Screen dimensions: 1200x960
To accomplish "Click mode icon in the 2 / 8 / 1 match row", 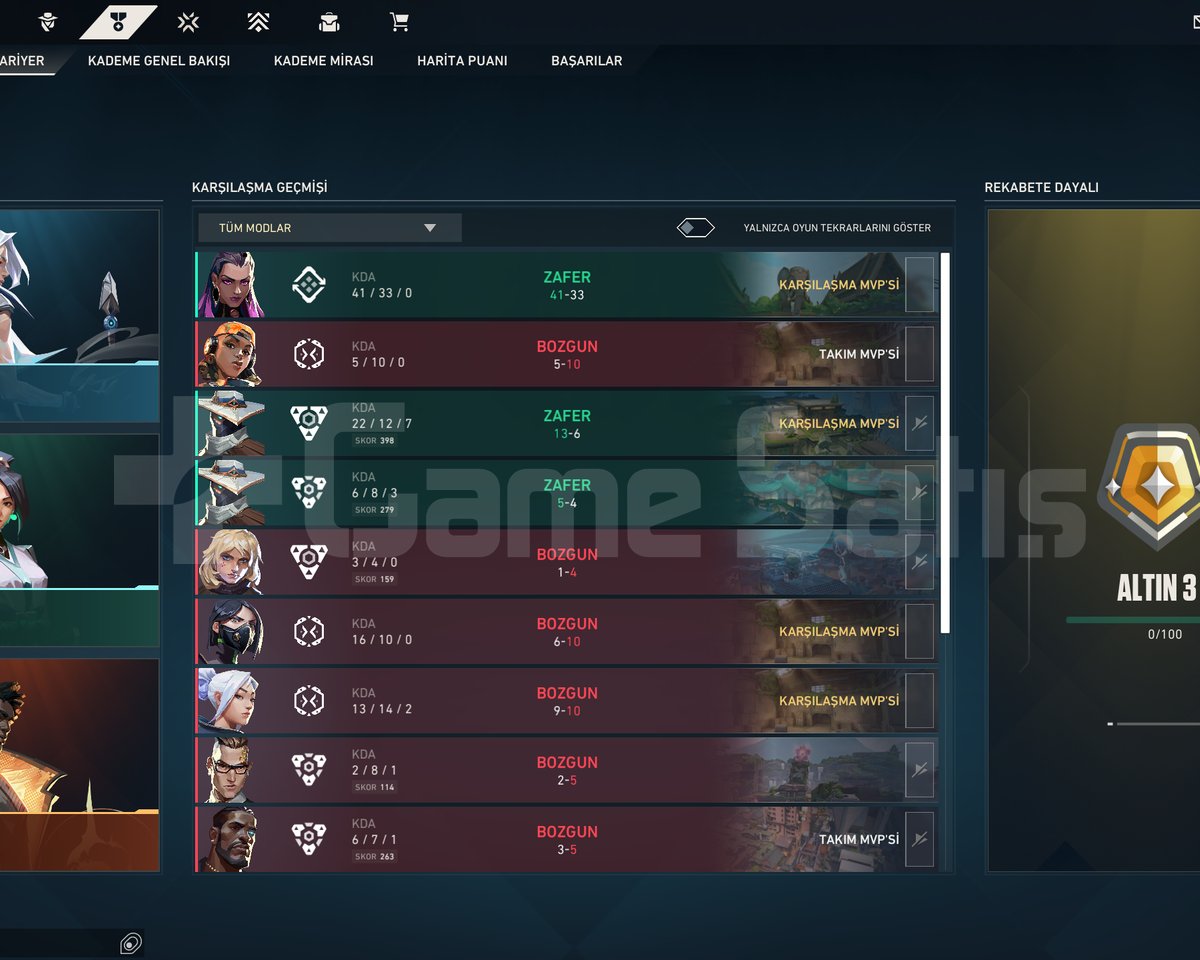I will pyautogui.click(x=309, y=770).
